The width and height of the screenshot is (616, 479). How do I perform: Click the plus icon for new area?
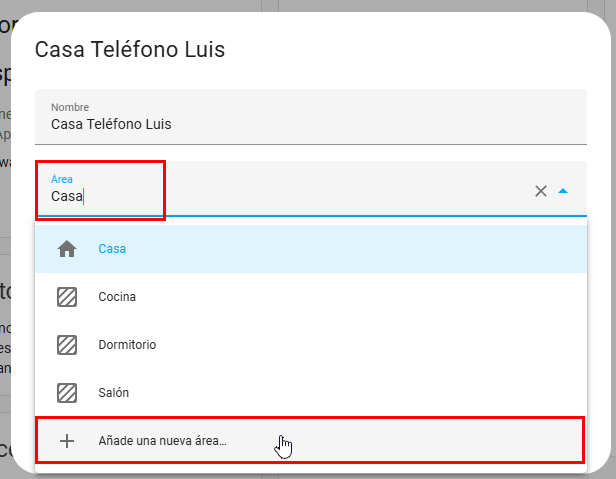coord(67,441)
